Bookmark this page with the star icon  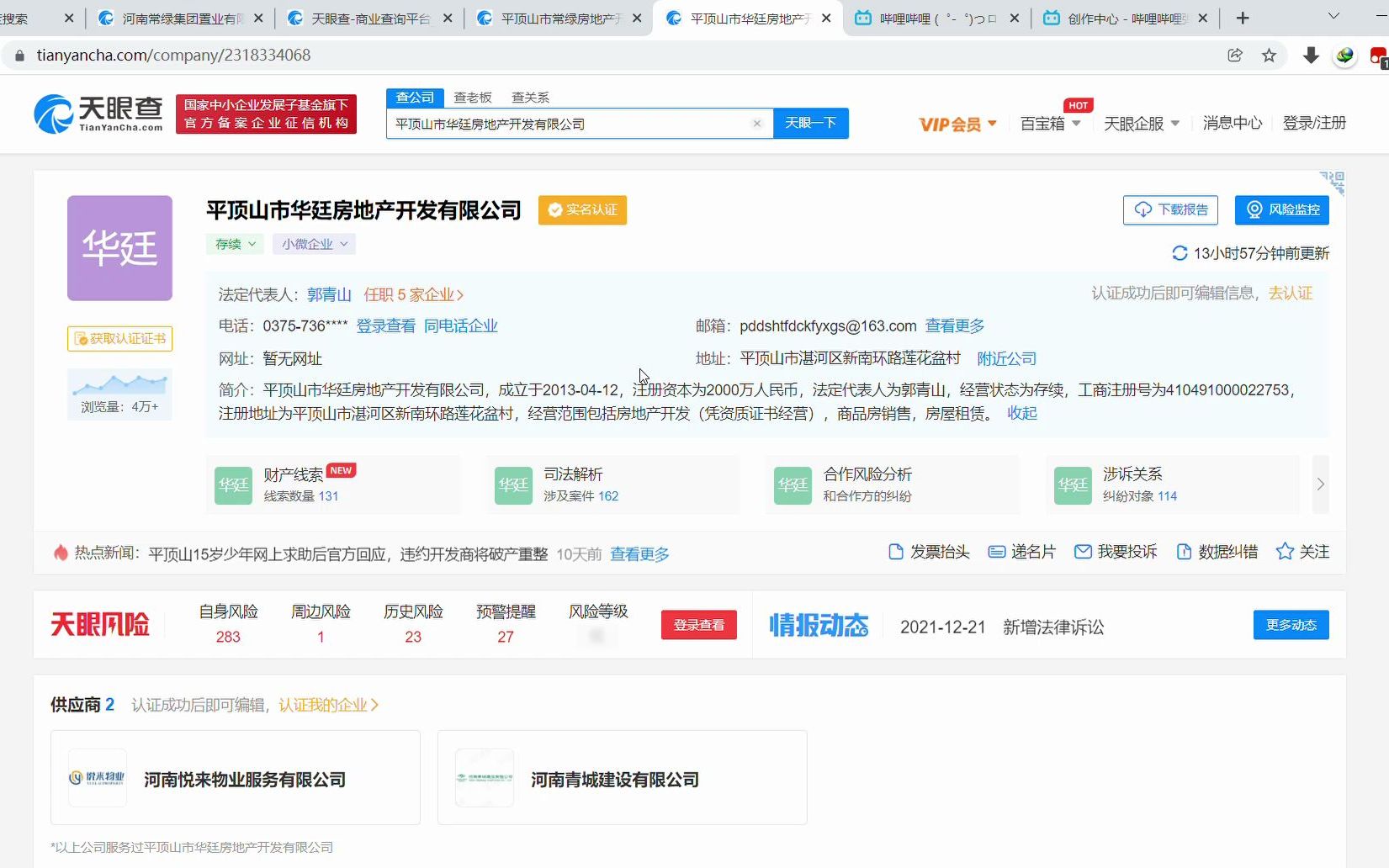pos(1269,56)
